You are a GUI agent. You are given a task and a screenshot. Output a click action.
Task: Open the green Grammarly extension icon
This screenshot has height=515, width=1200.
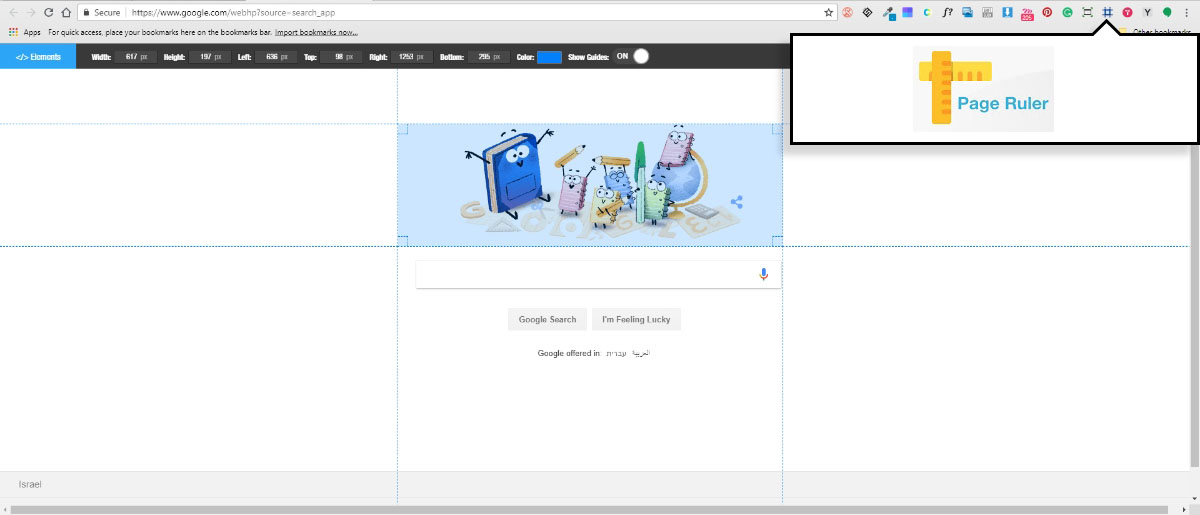click(x=1067, y=13)
